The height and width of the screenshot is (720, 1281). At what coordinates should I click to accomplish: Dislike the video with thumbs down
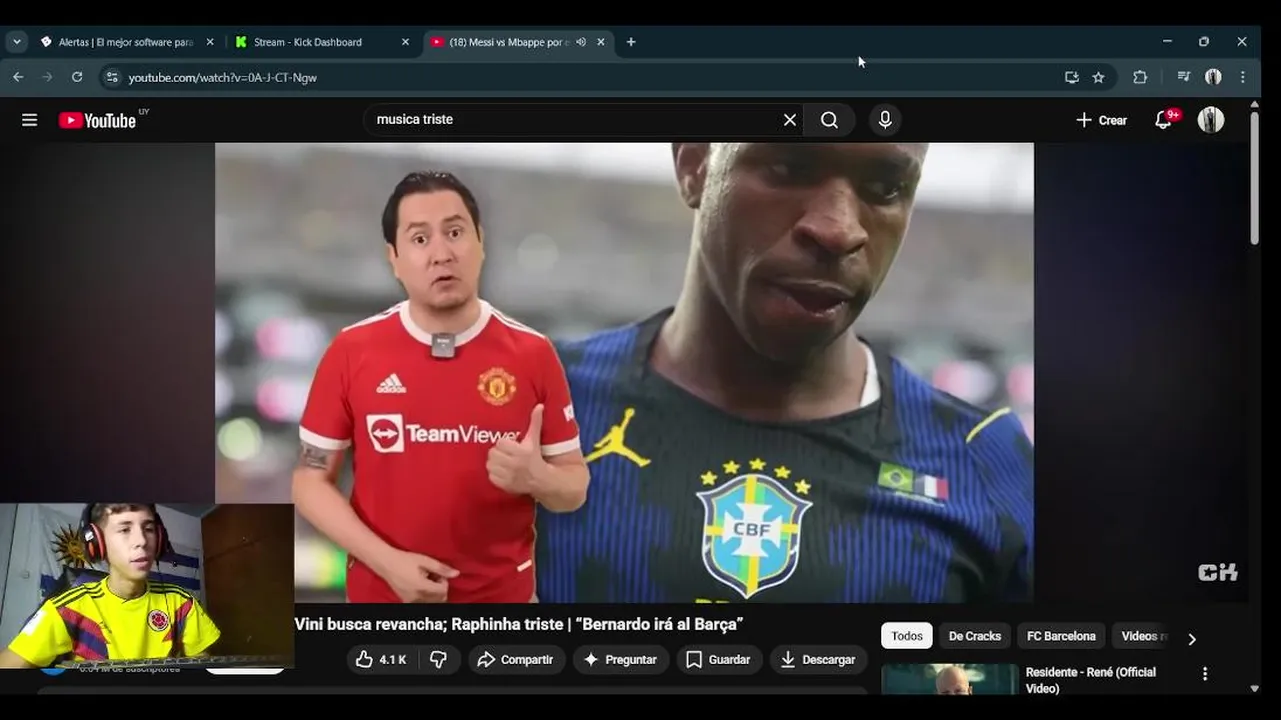click(438, 660)
